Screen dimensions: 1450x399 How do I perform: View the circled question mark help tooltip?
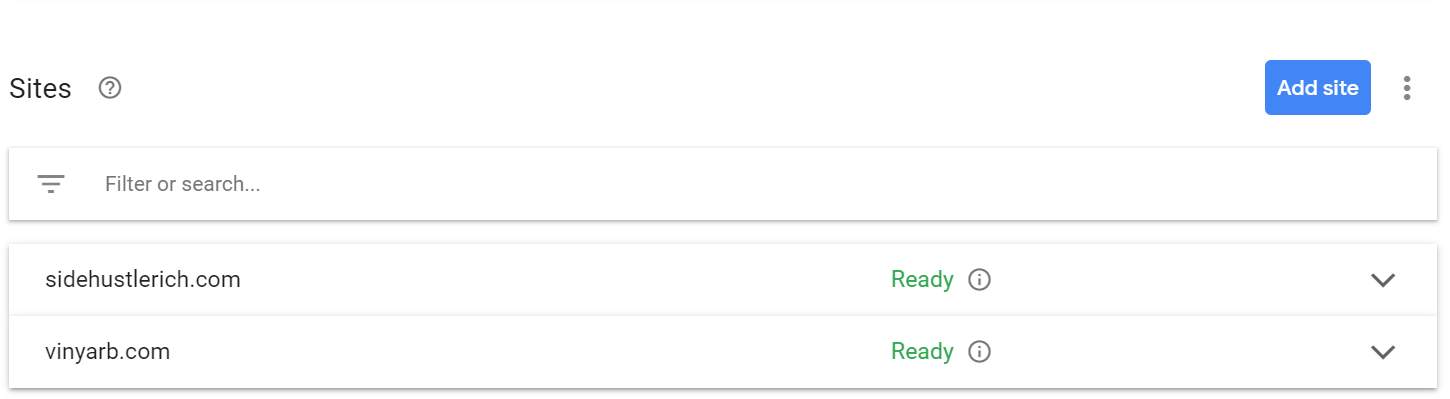pos(110,88)
